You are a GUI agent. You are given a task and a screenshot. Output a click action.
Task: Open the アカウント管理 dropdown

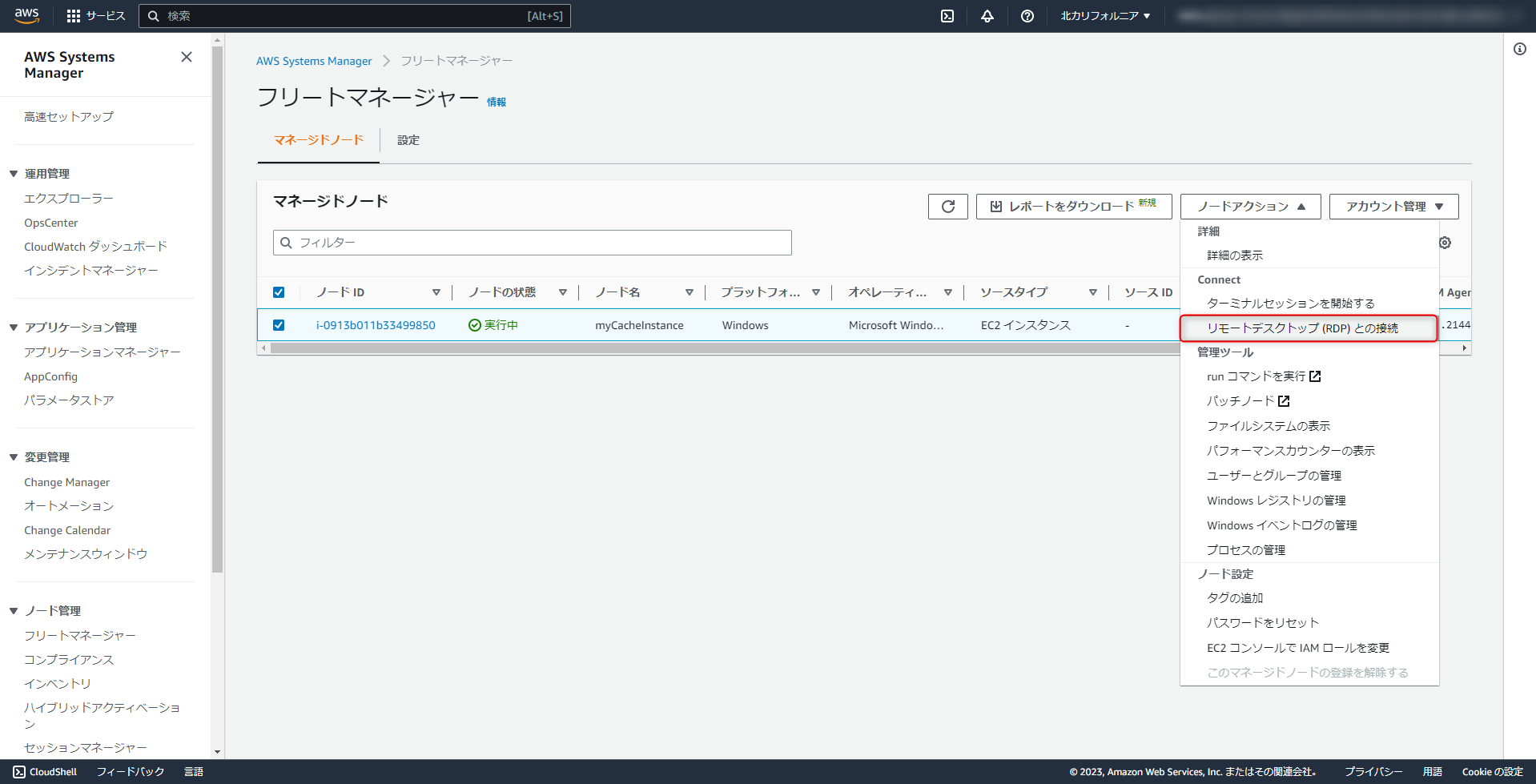[1393, 206]
